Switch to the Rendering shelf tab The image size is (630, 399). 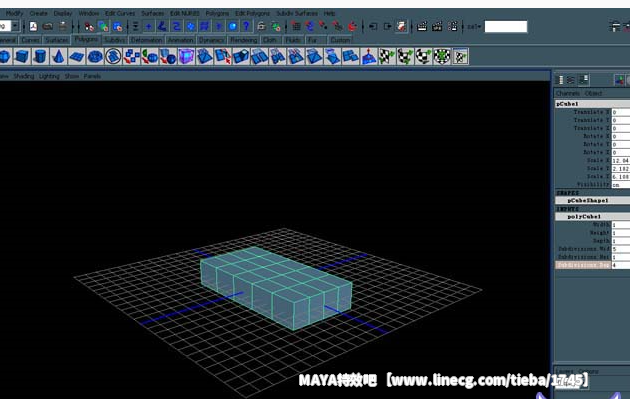pyautogui.click(x=243, y=40)
